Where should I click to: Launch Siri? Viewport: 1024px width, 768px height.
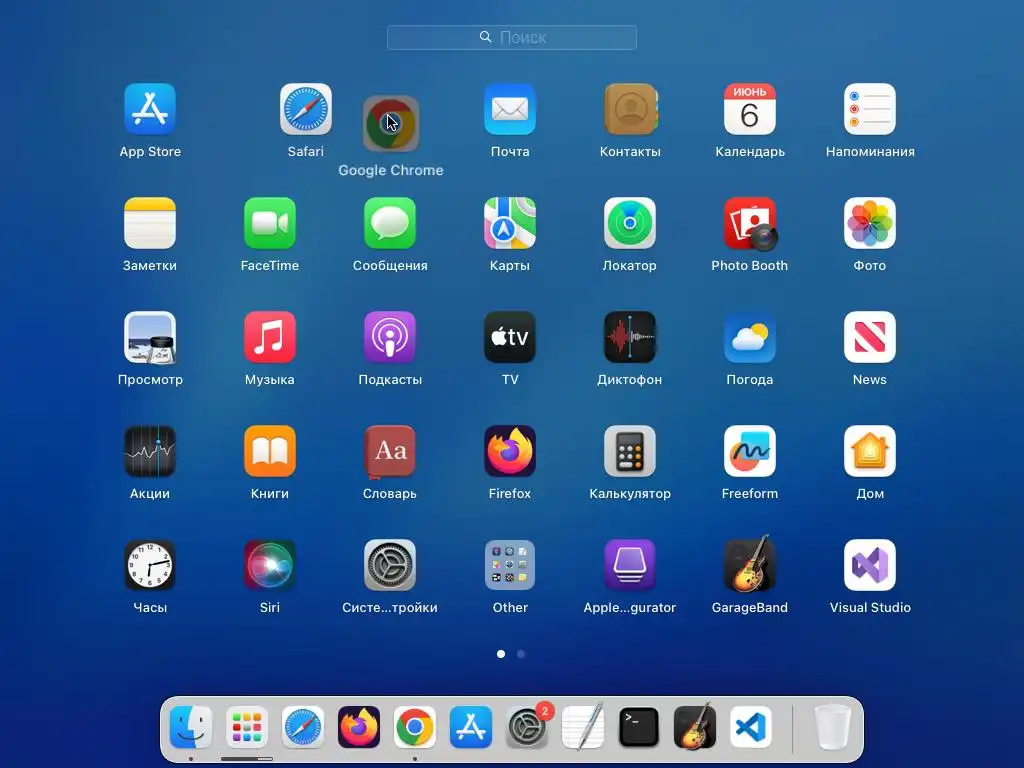[x=270, y=565]
